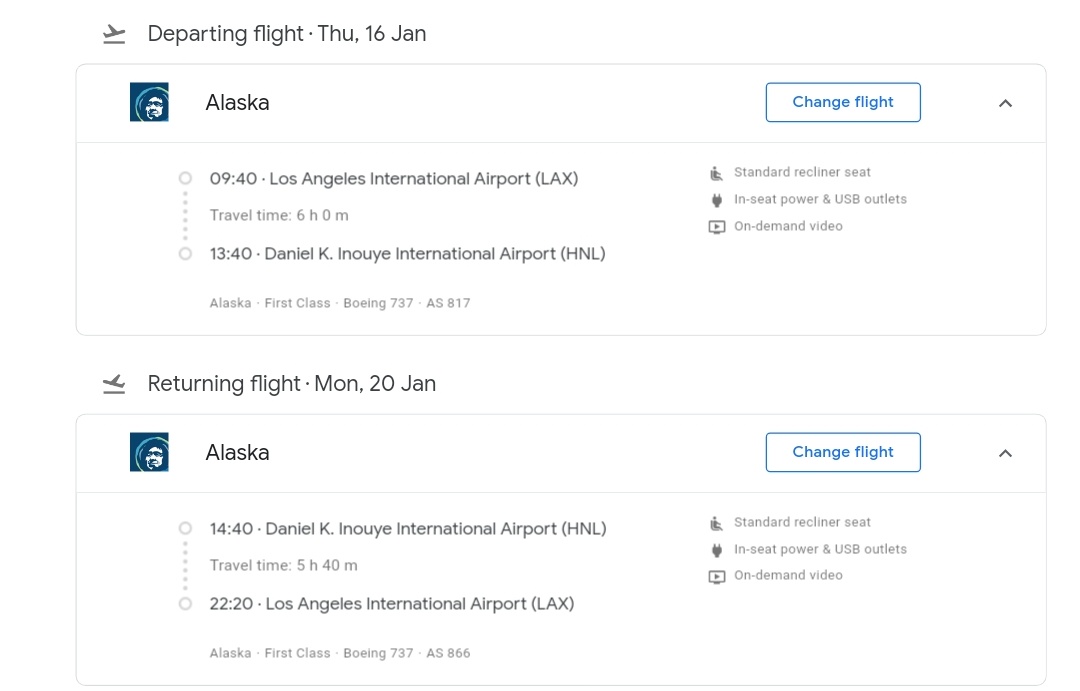Click returning flight power outlet icon

716,550
